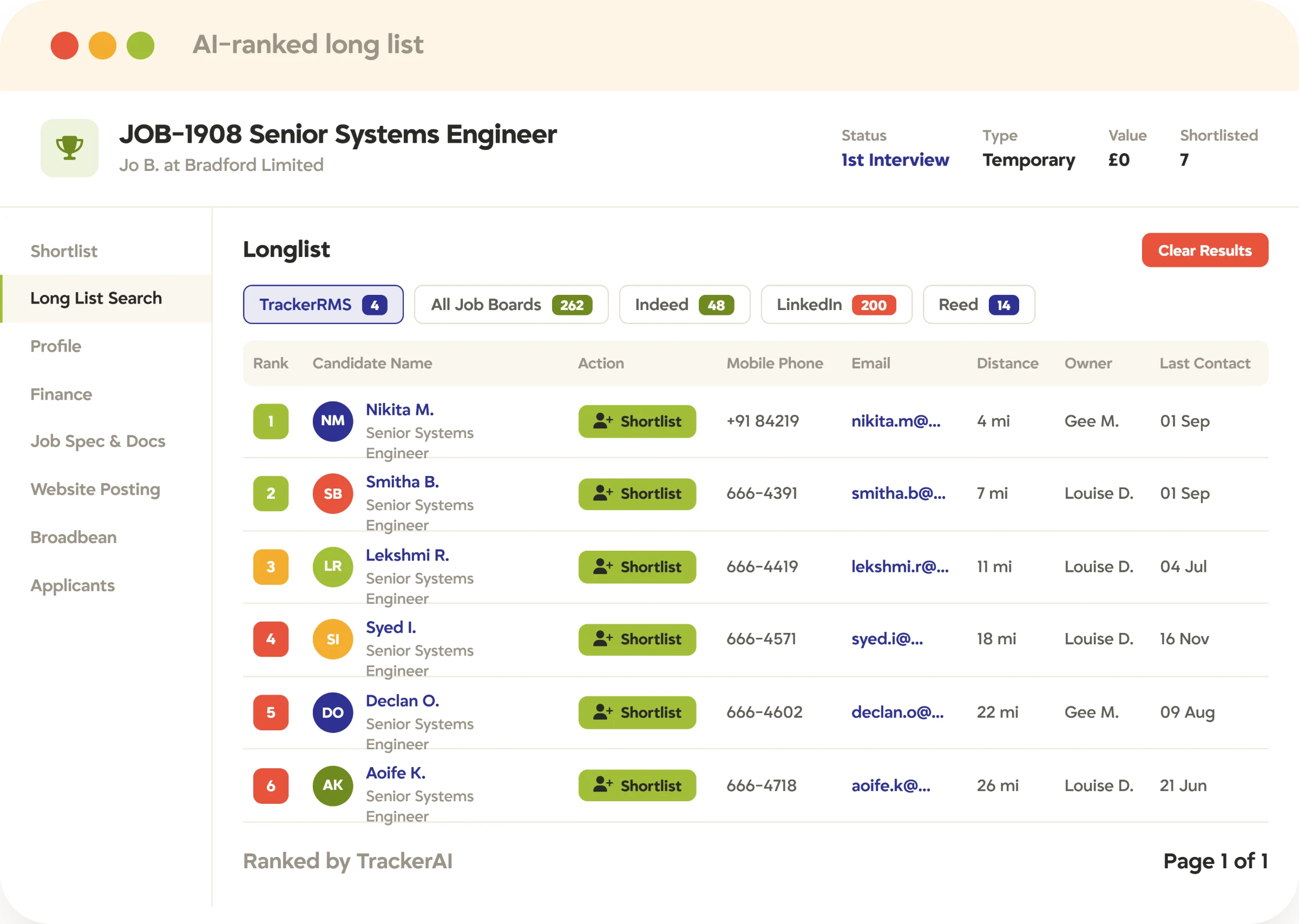Screen dimensions: 1299x924
Task: Click rank badge 5 for Declan O.
Action: (271, 712)
